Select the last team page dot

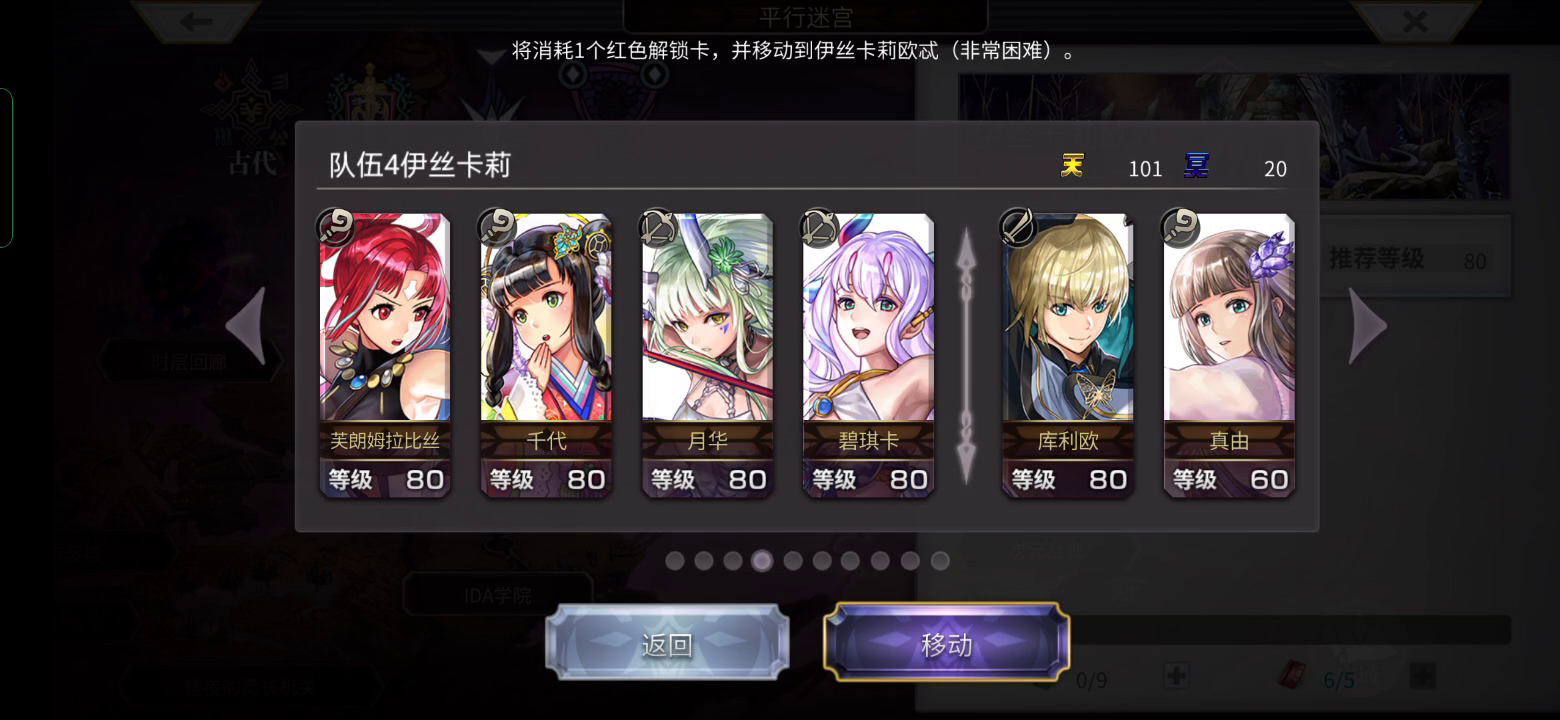(940, 561)
